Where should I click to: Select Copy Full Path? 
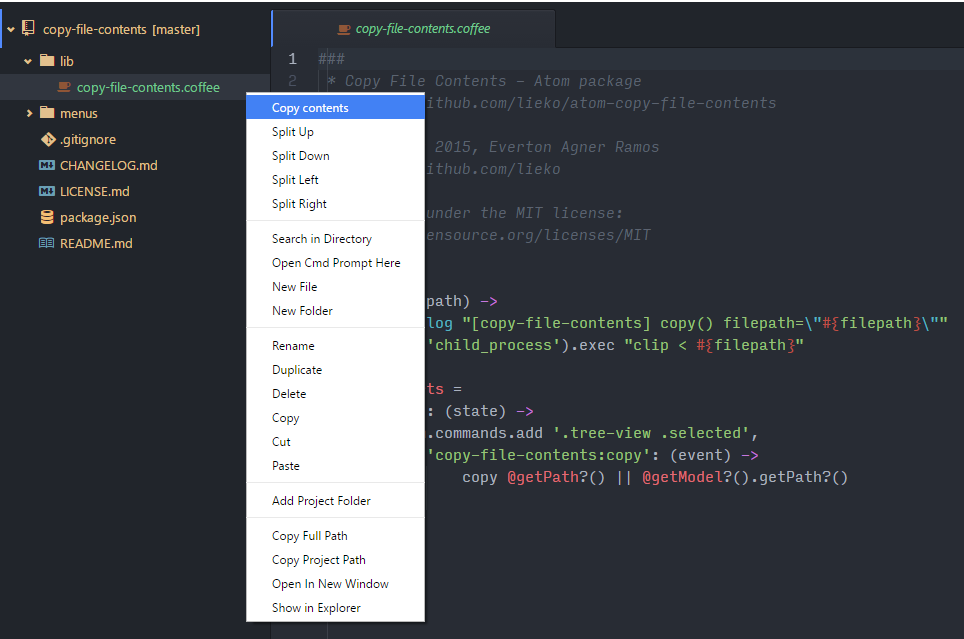click(335, 536)
